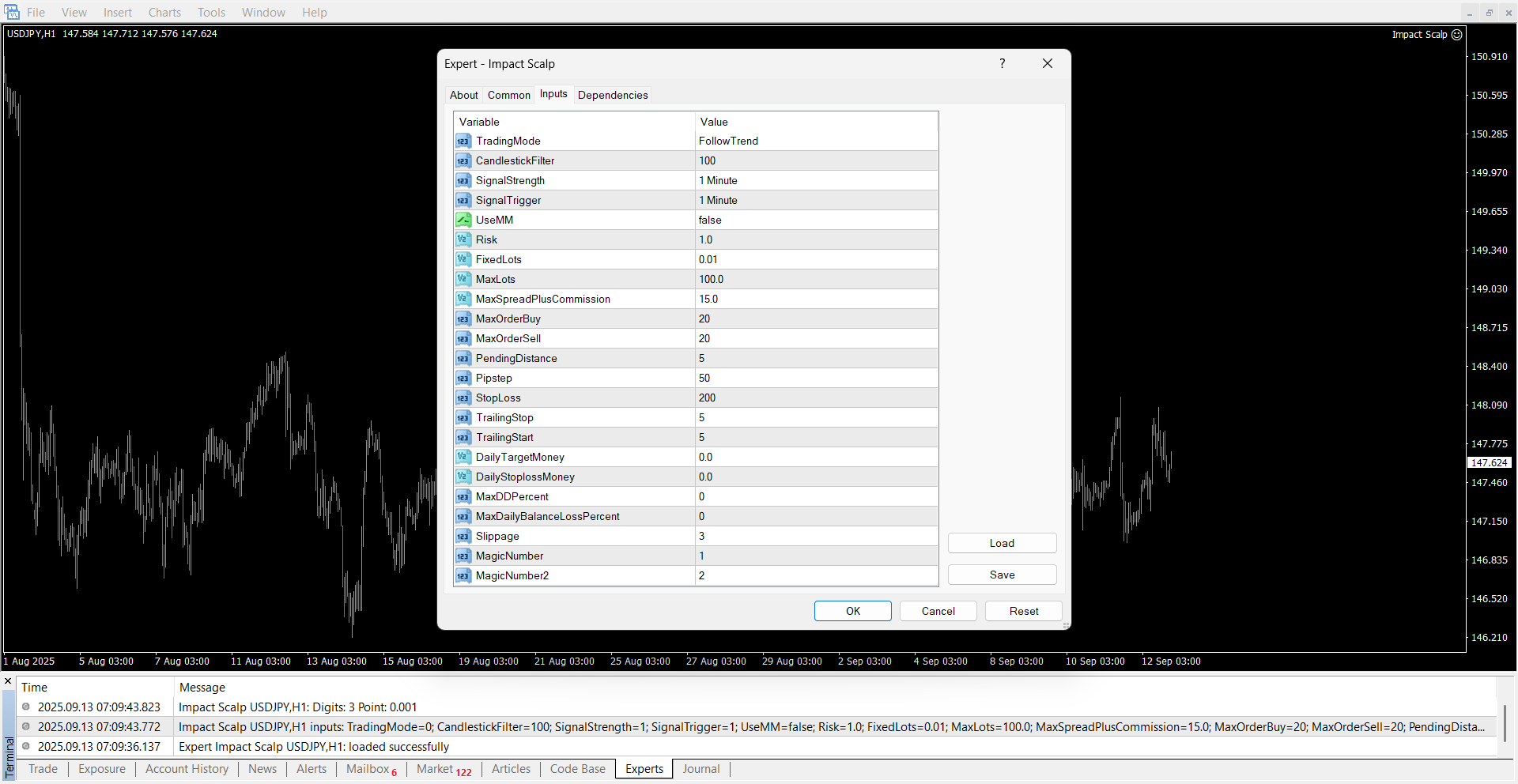Click the TradingMode variable type icon
The height and width of the screenshot is (784, 1518).
(463, 141)
